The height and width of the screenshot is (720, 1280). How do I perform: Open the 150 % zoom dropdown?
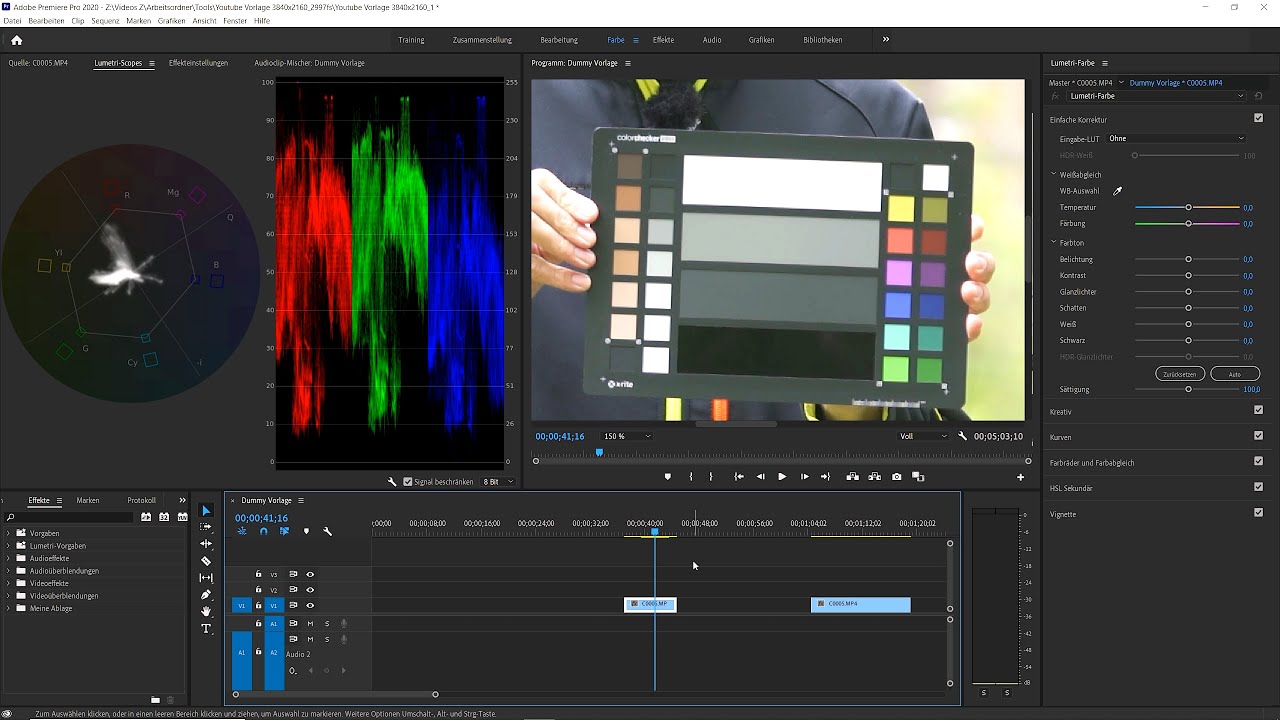[x=626, y=436]
